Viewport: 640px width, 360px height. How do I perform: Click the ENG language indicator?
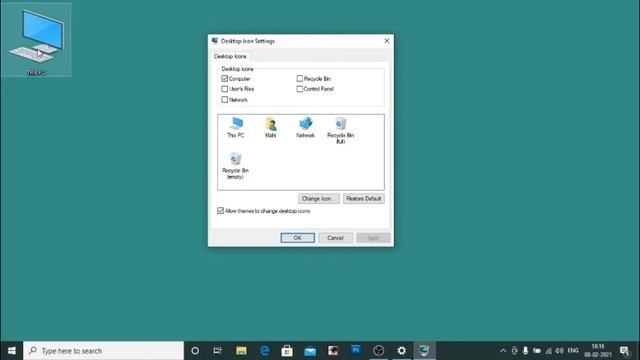pos(573,351)
